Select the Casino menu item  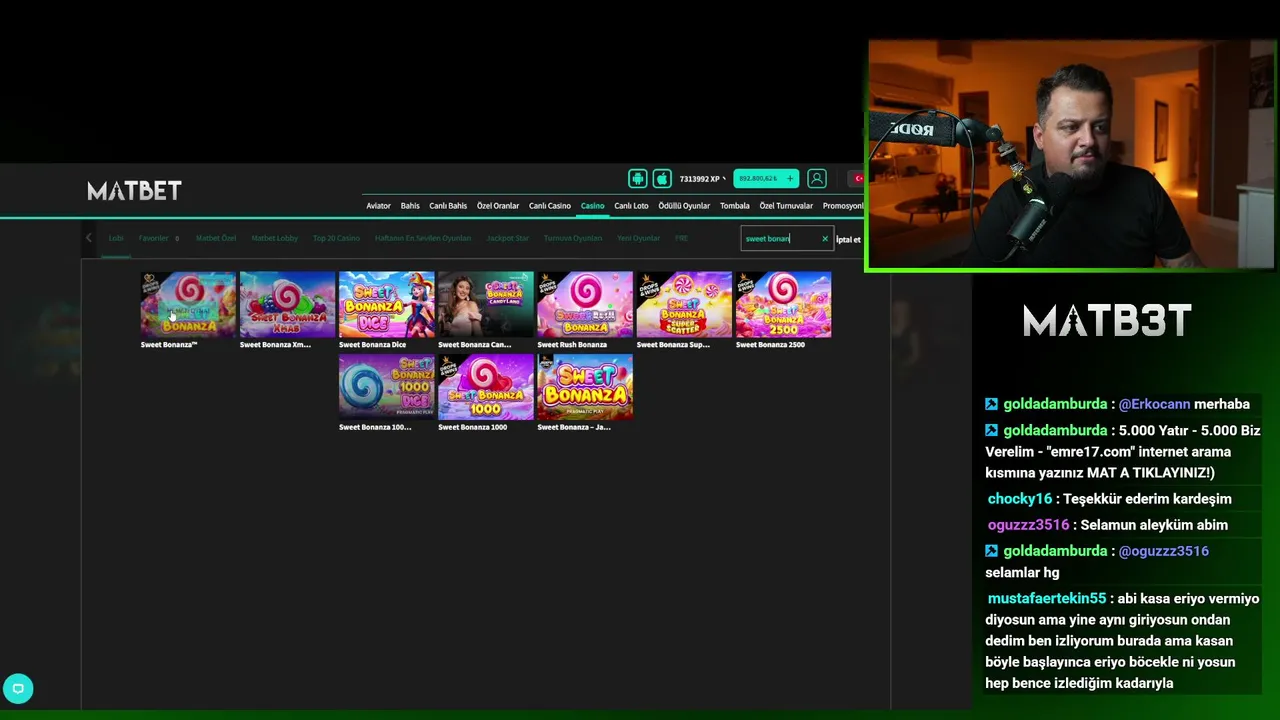pos(593,206)
